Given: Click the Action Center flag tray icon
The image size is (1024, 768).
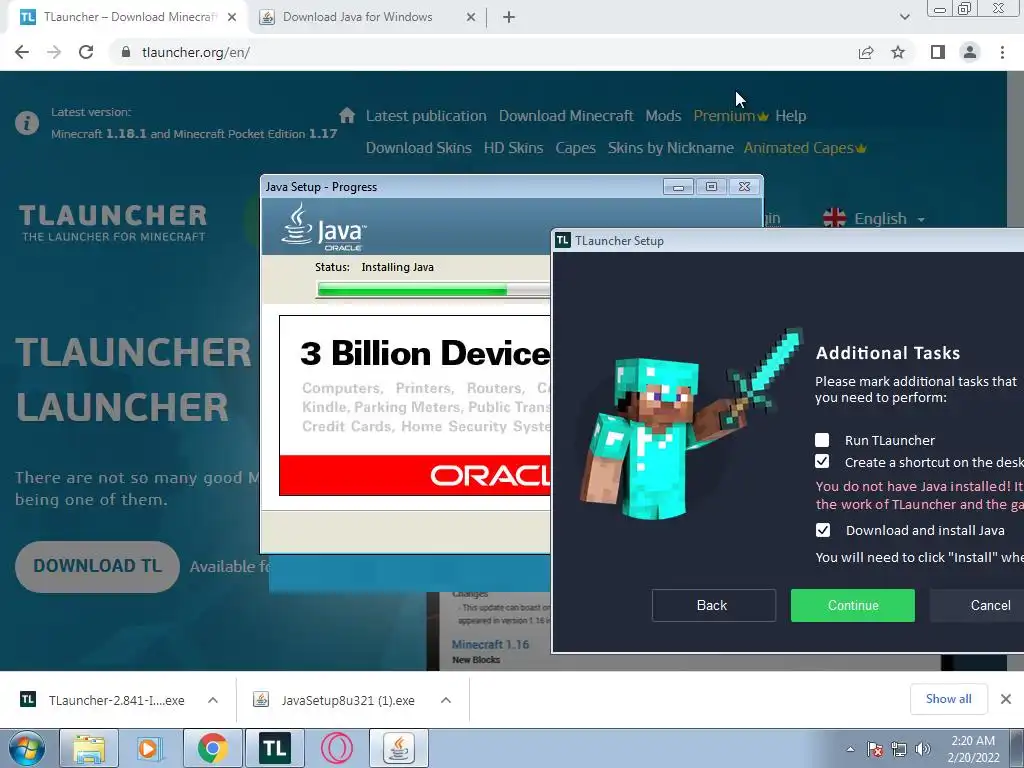Looking at the screenshot, I should [875, 749].
